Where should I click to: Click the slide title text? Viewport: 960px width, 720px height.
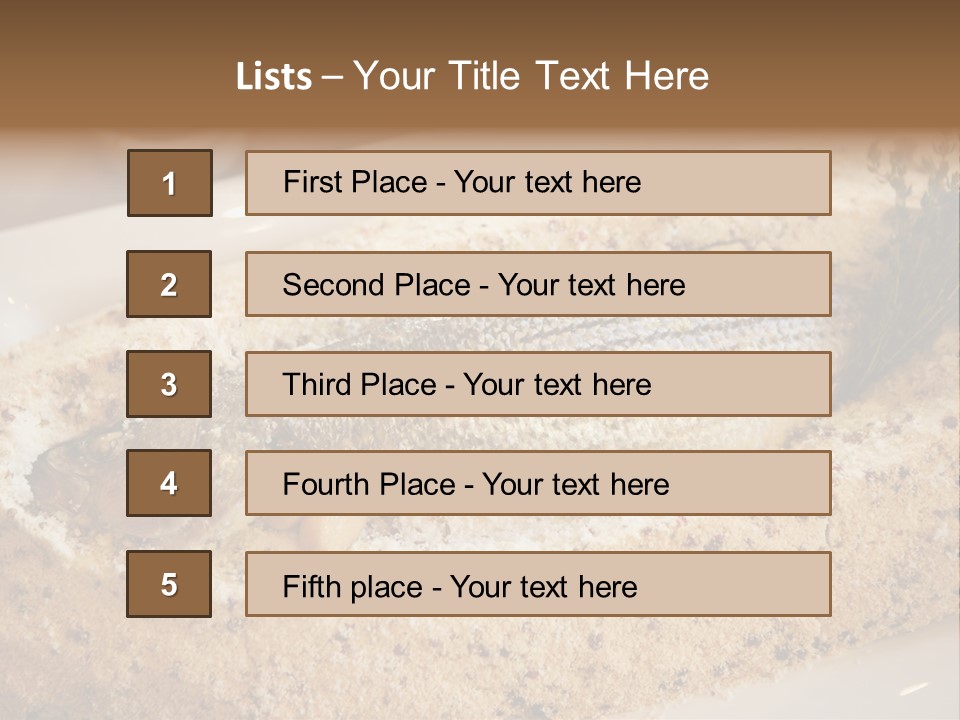(x=472, y=76)
